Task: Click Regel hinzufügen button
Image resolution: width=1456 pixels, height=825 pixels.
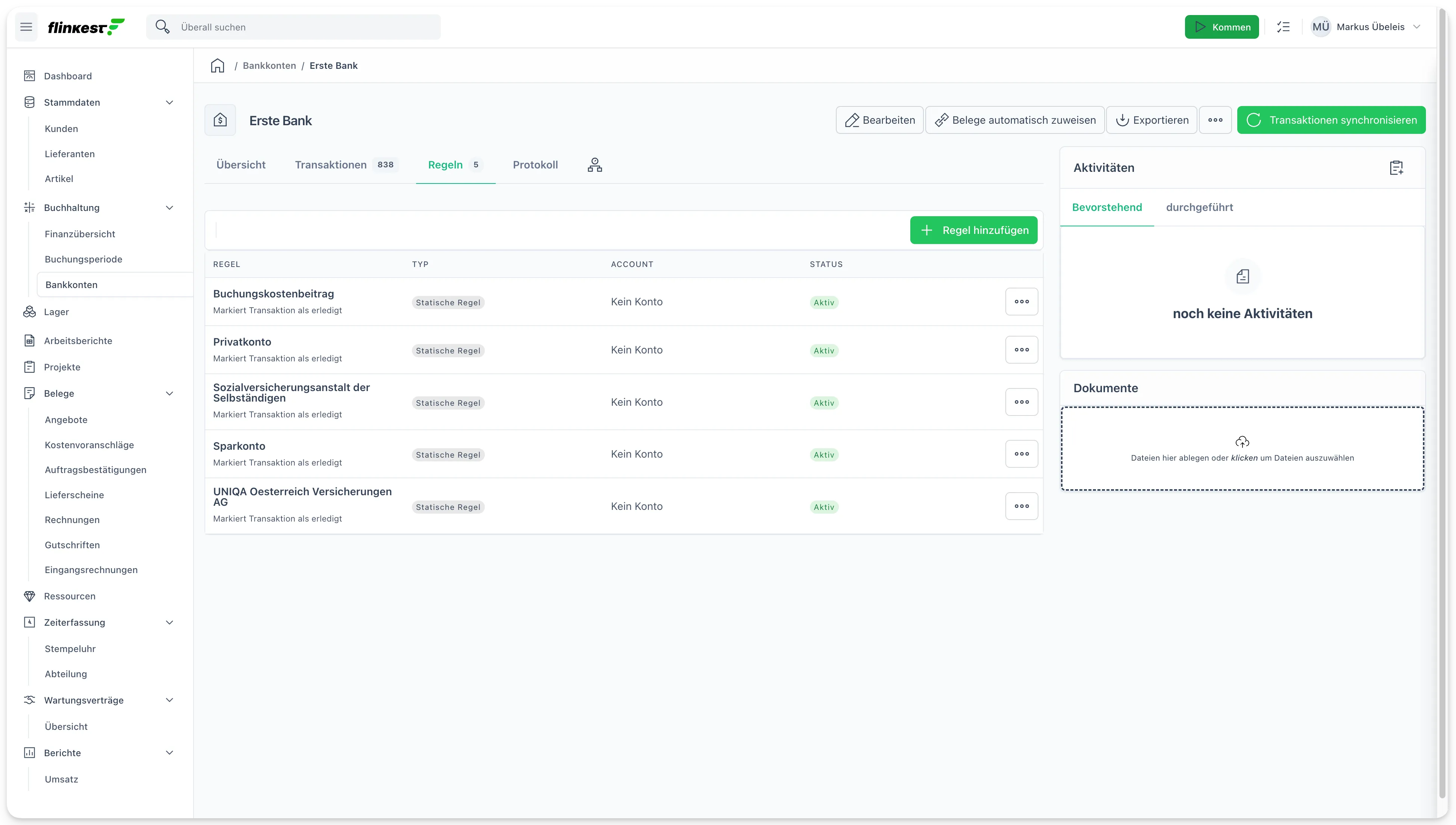Action: click(x=973, y=230)
